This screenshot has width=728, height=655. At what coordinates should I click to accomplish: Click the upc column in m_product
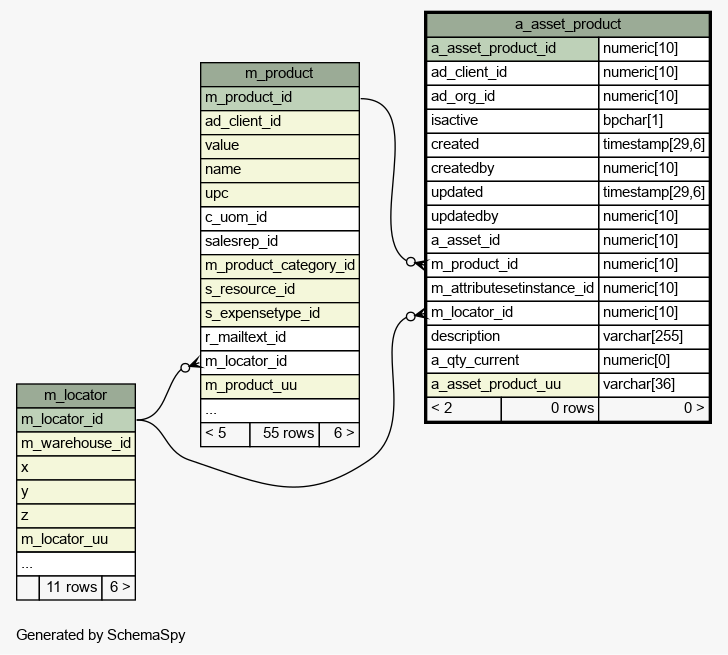tap(280, 194)
